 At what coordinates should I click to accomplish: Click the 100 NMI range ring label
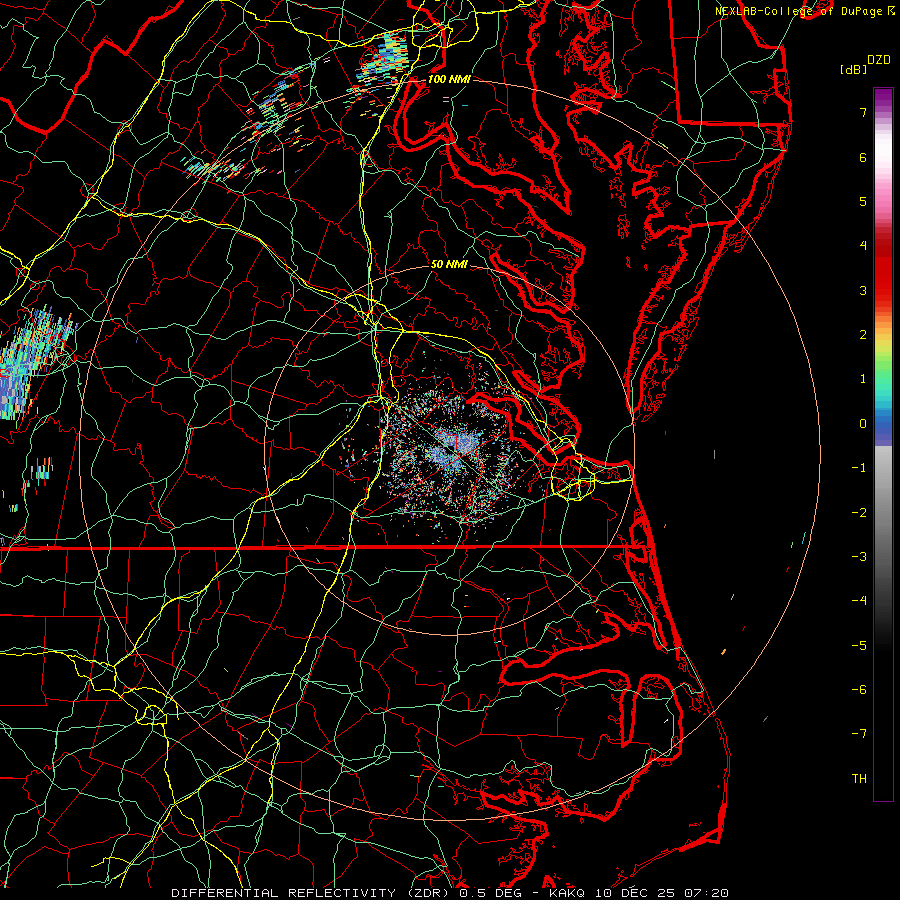449,79
